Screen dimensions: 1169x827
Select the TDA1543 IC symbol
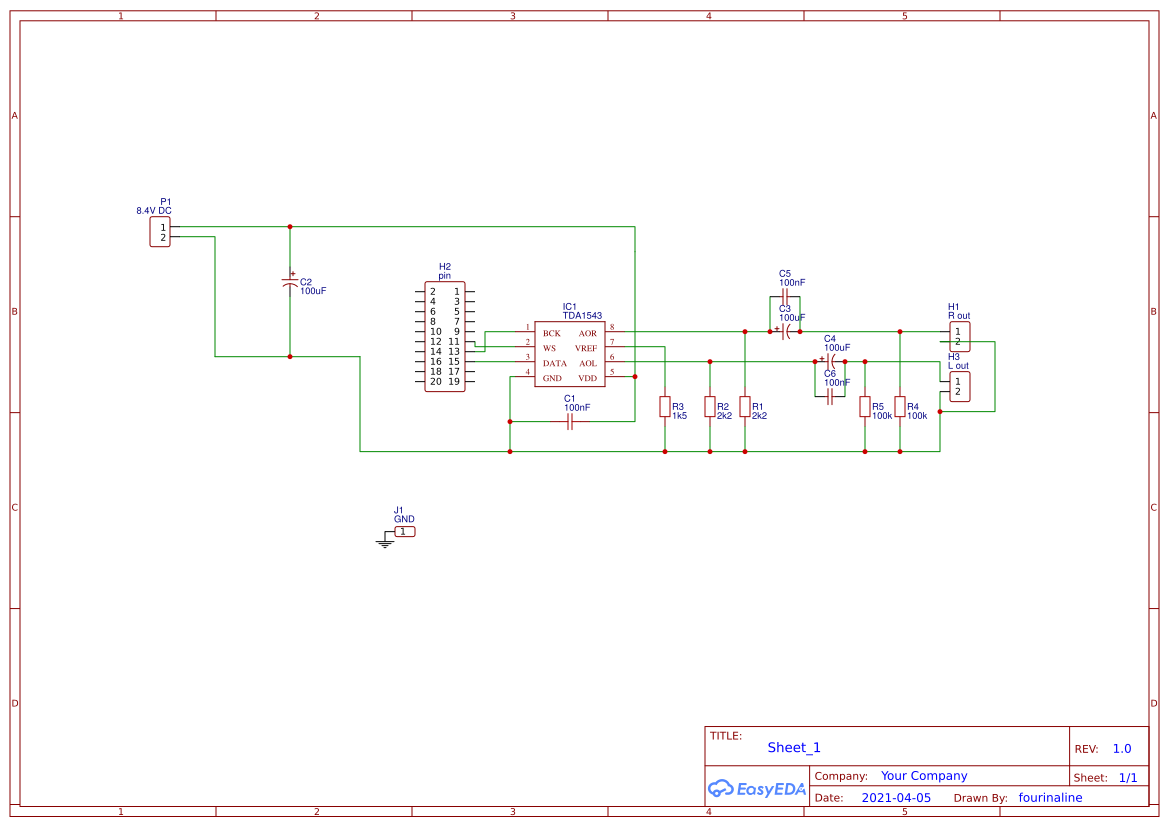click(570, 355)
